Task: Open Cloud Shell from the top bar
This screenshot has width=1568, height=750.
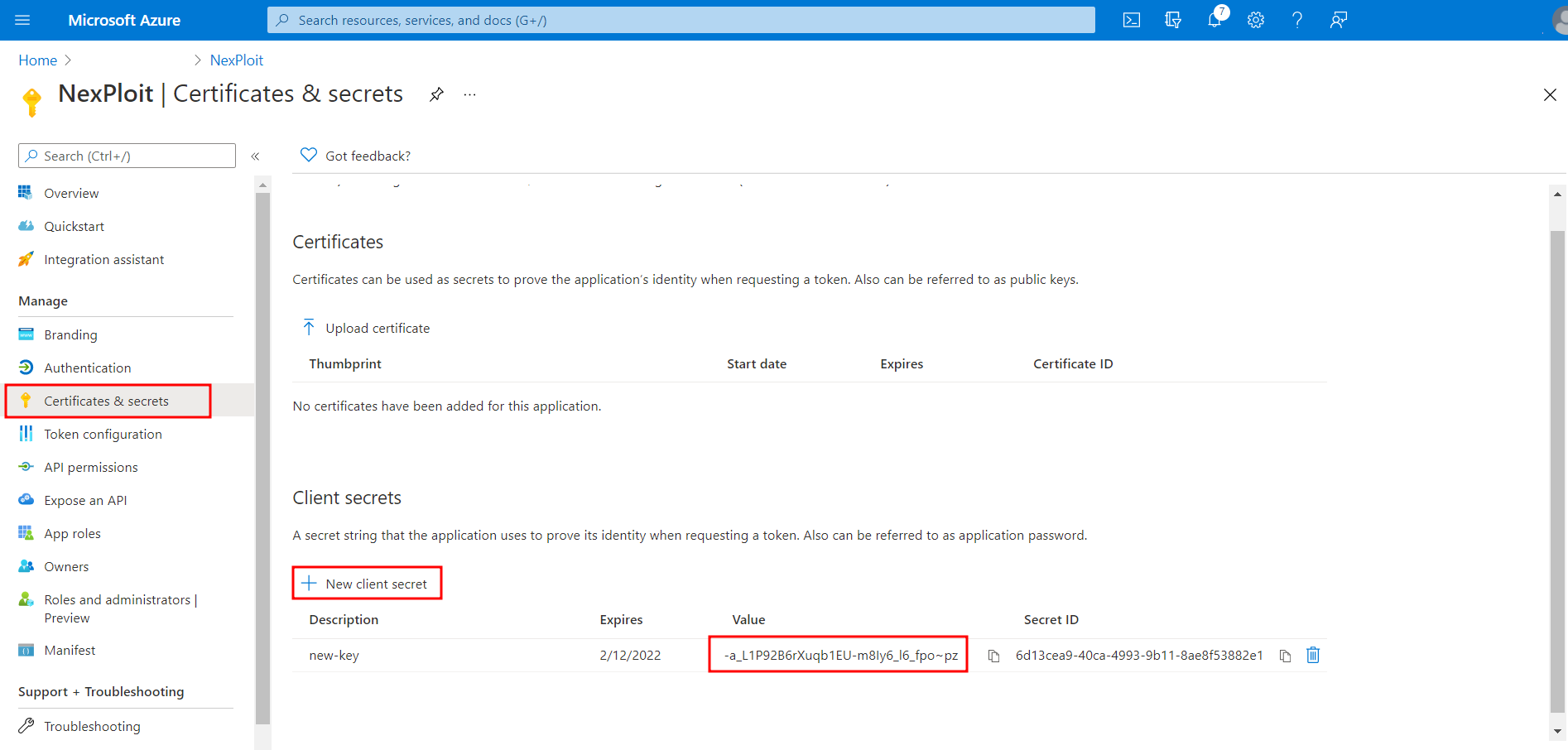Action: coord(1131,20)
